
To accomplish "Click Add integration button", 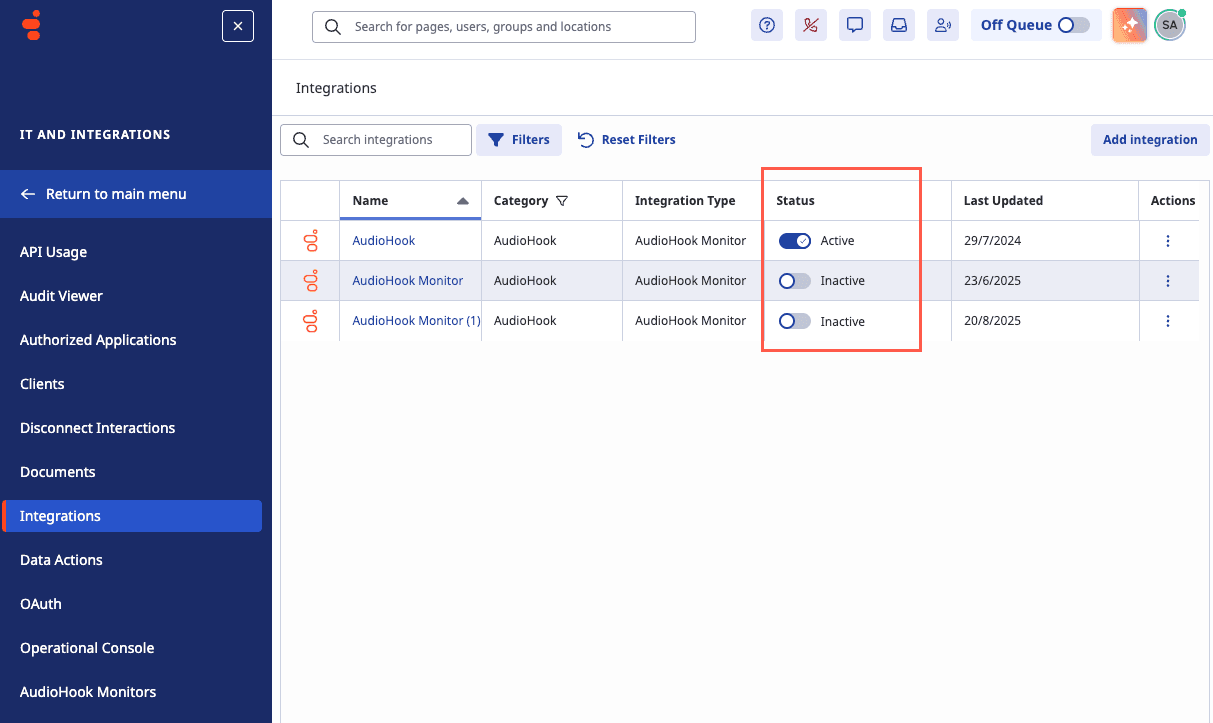I will click(x=1150, y=140).
